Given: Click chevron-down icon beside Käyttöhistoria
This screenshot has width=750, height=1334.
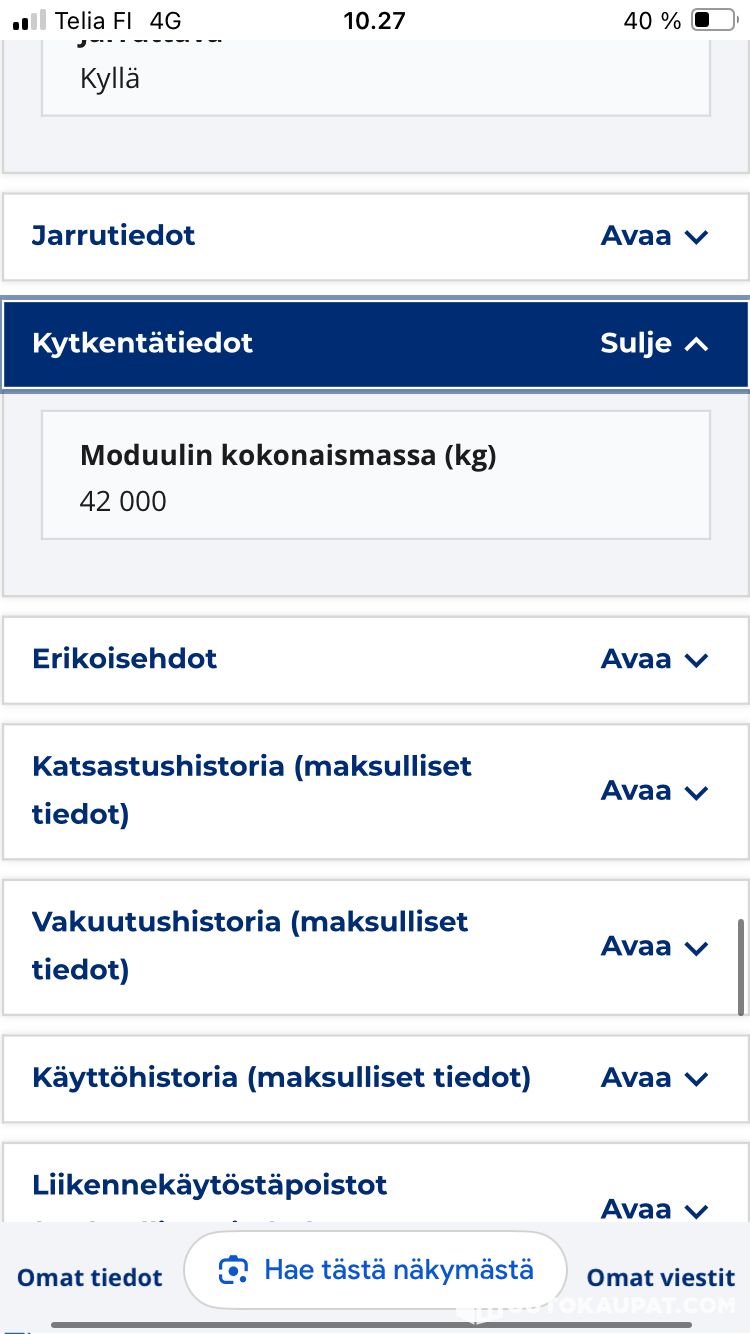Looking at the screenshot, I should coord(697,1079).
